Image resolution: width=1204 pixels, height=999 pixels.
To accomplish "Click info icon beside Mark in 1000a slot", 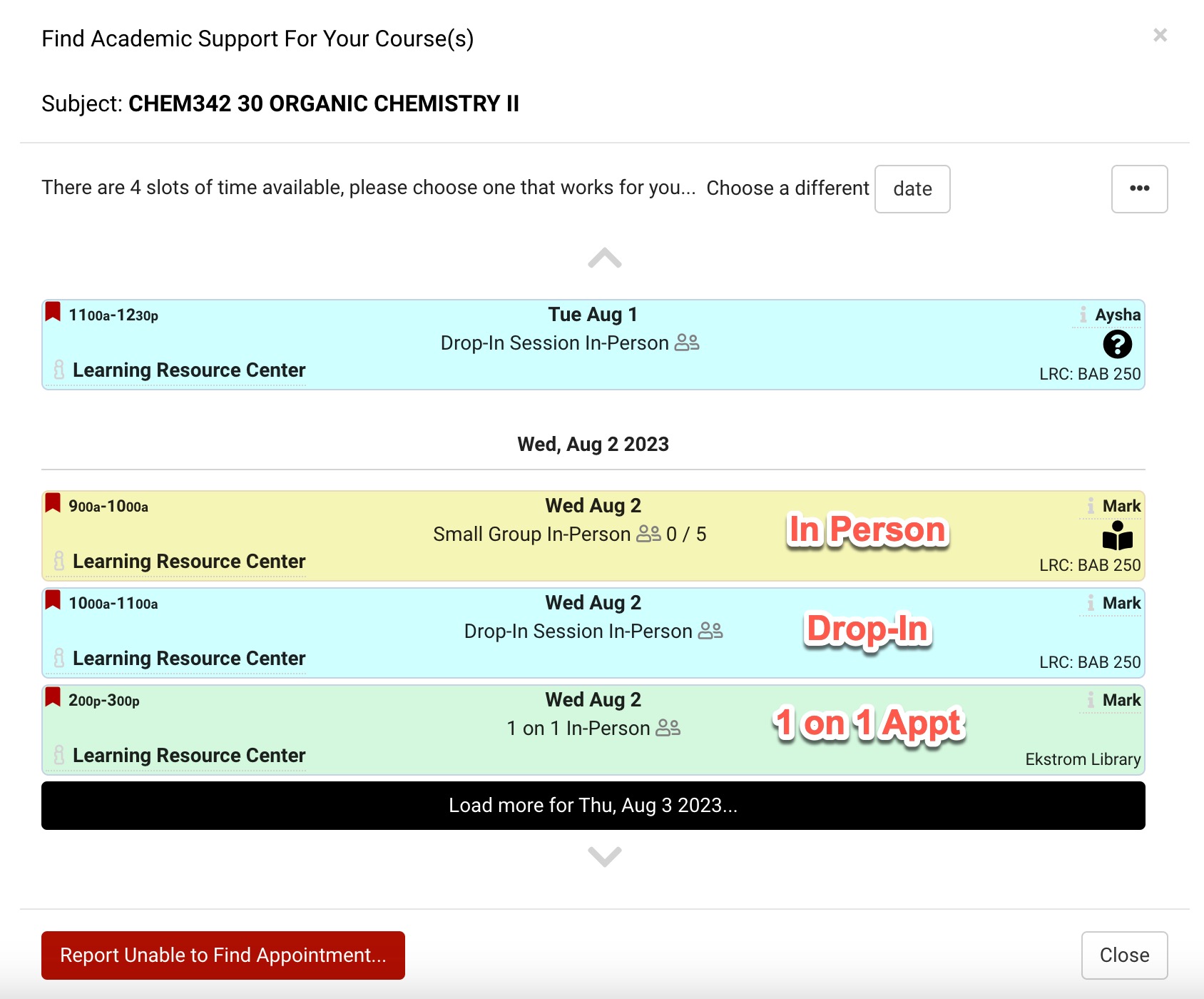I will click(x=1091, y=603).
